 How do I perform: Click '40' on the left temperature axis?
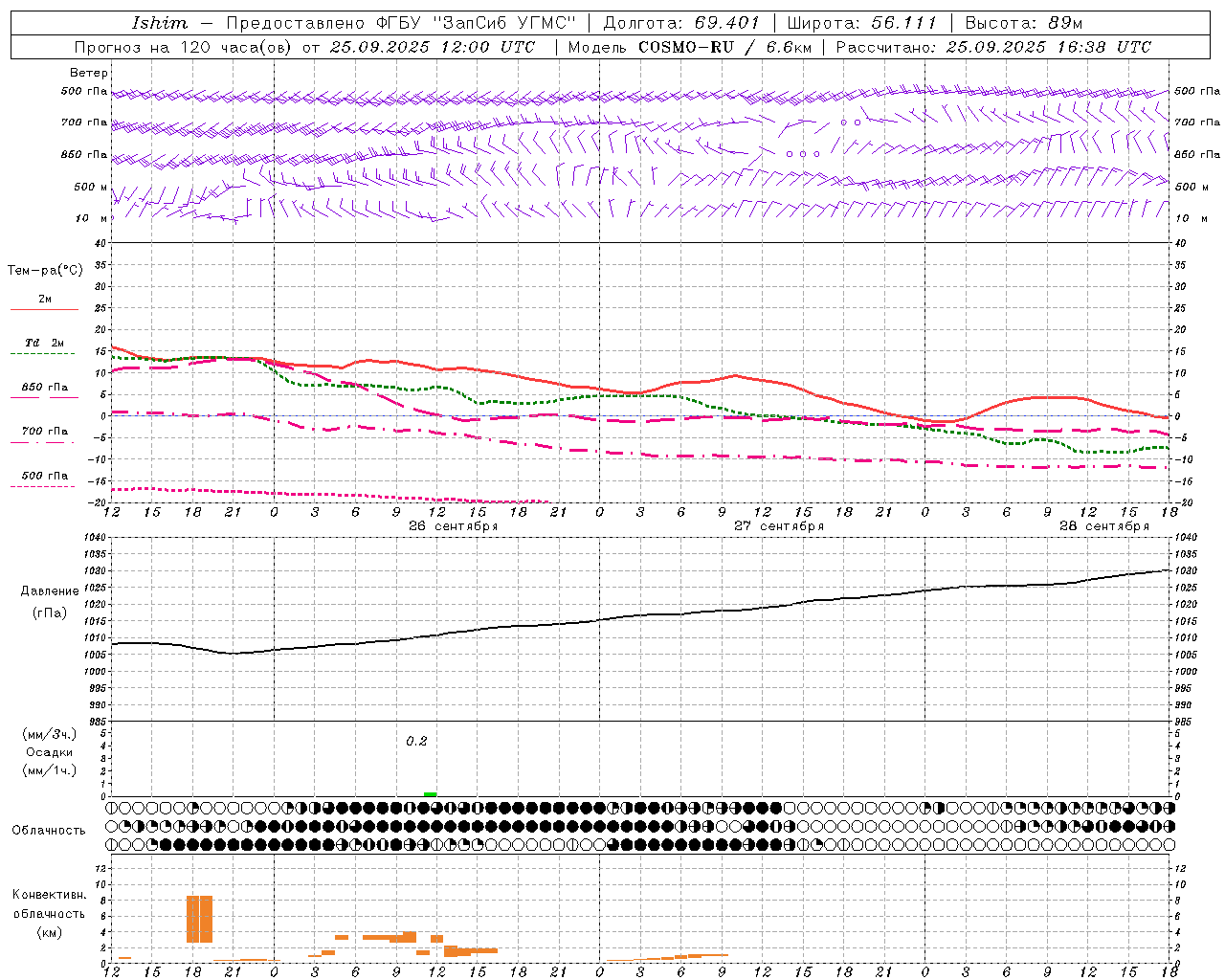coord(99,243)
